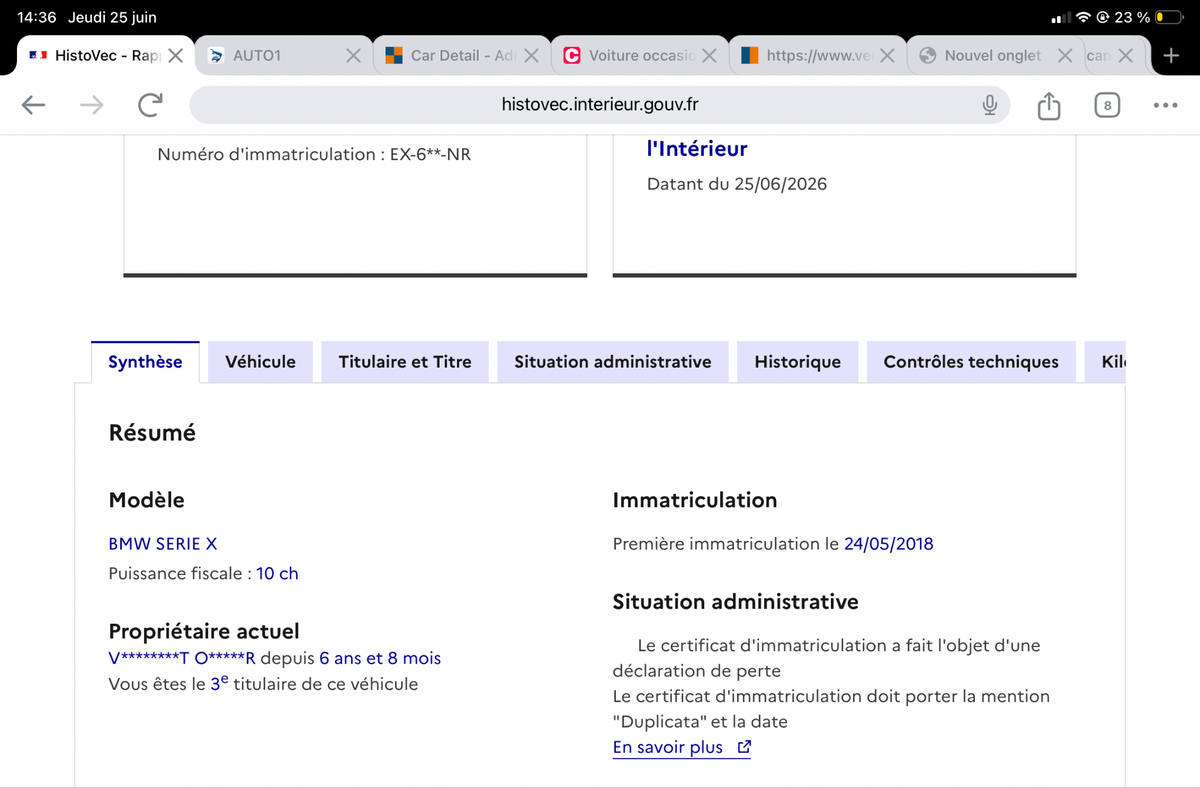The height and width of the screenshot is (788, 1200).
Task: Select the Synthèse tab
Action: pyautogui.click(x=145, y=362)
